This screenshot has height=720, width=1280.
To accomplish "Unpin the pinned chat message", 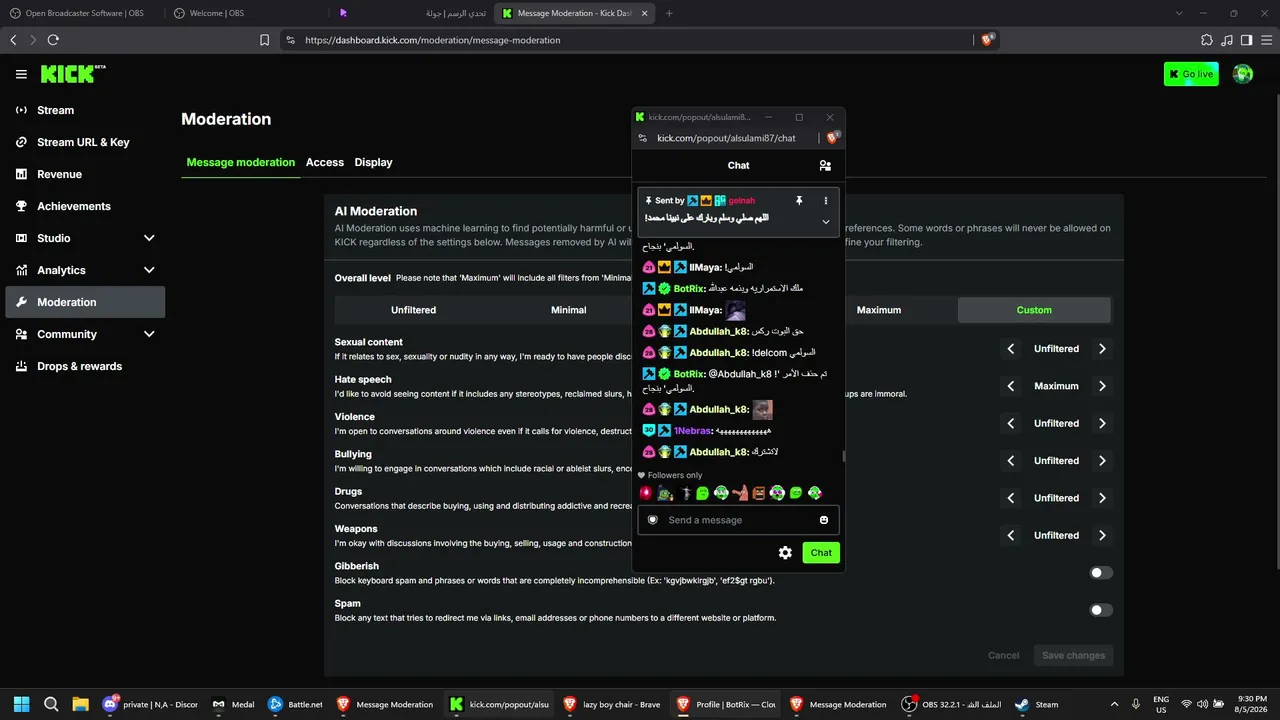I will tap(799, 201).
